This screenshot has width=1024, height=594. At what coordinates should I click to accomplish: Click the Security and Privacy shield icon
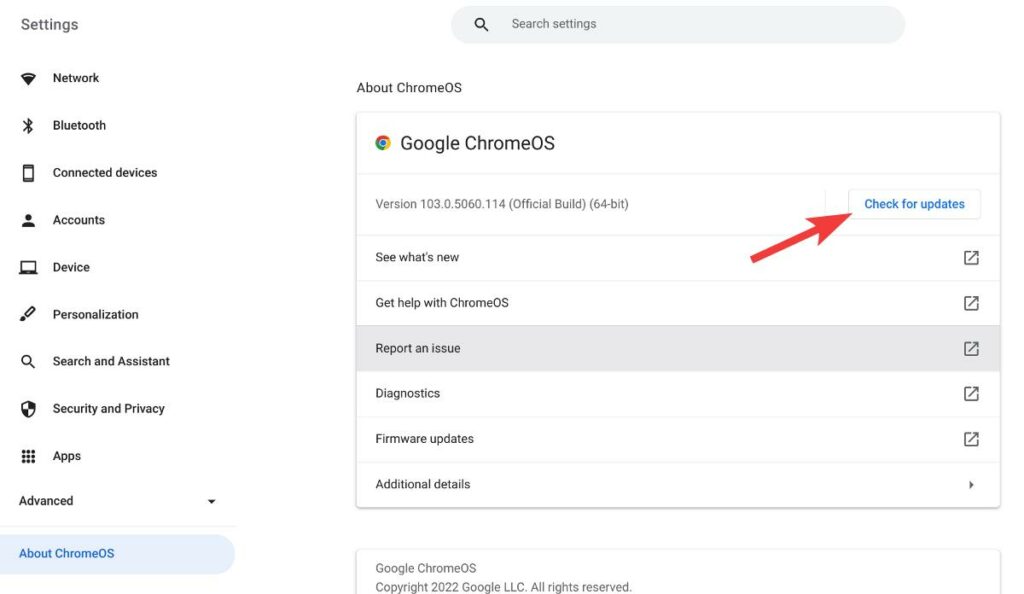pos(29,408)
